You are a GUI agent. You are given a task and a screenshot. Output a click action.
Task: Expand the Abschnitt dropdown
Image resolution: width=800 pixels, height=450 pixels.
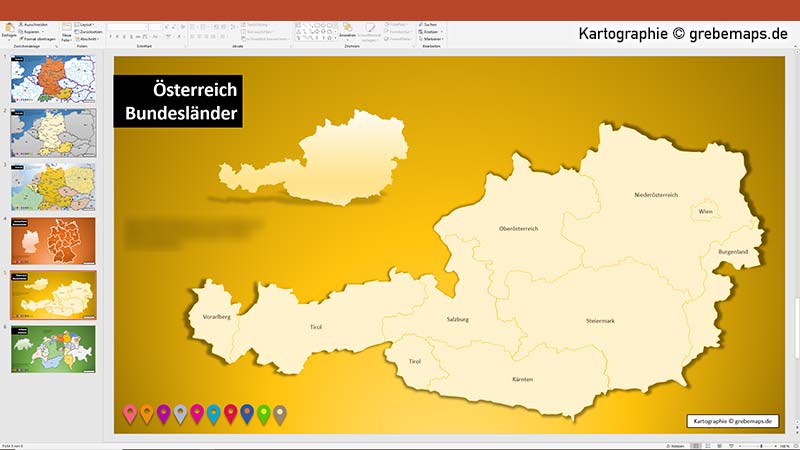click(86, 39)
